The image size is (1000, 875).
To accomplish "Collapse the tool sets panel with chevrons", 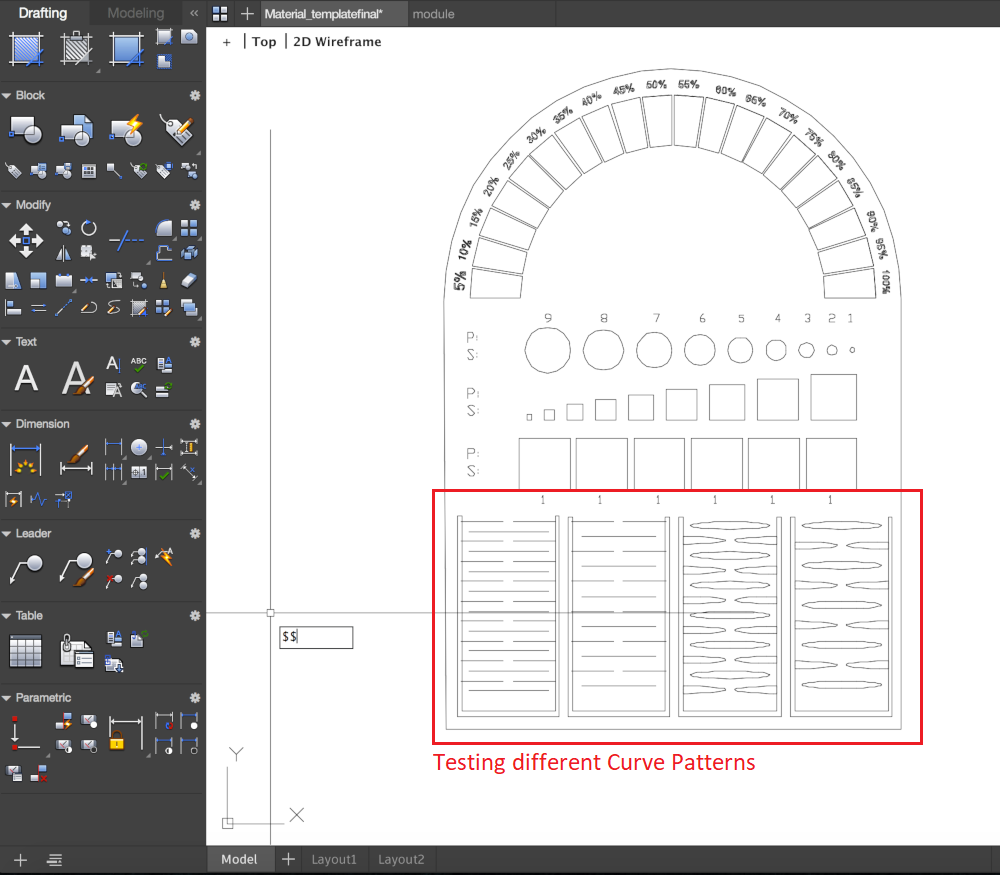I will (194, 13).
